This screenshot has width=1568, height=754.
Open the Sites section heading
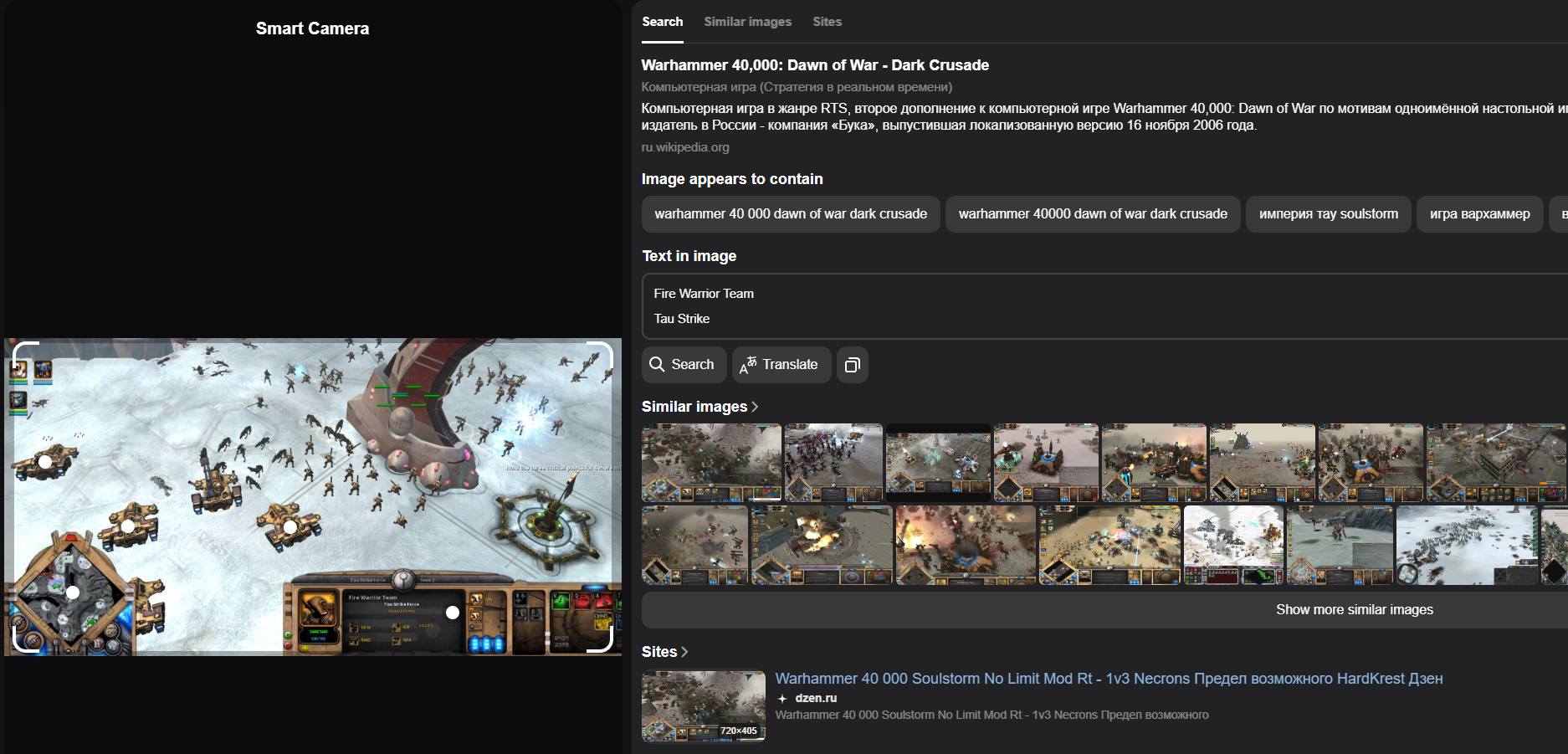coord(665,652)
